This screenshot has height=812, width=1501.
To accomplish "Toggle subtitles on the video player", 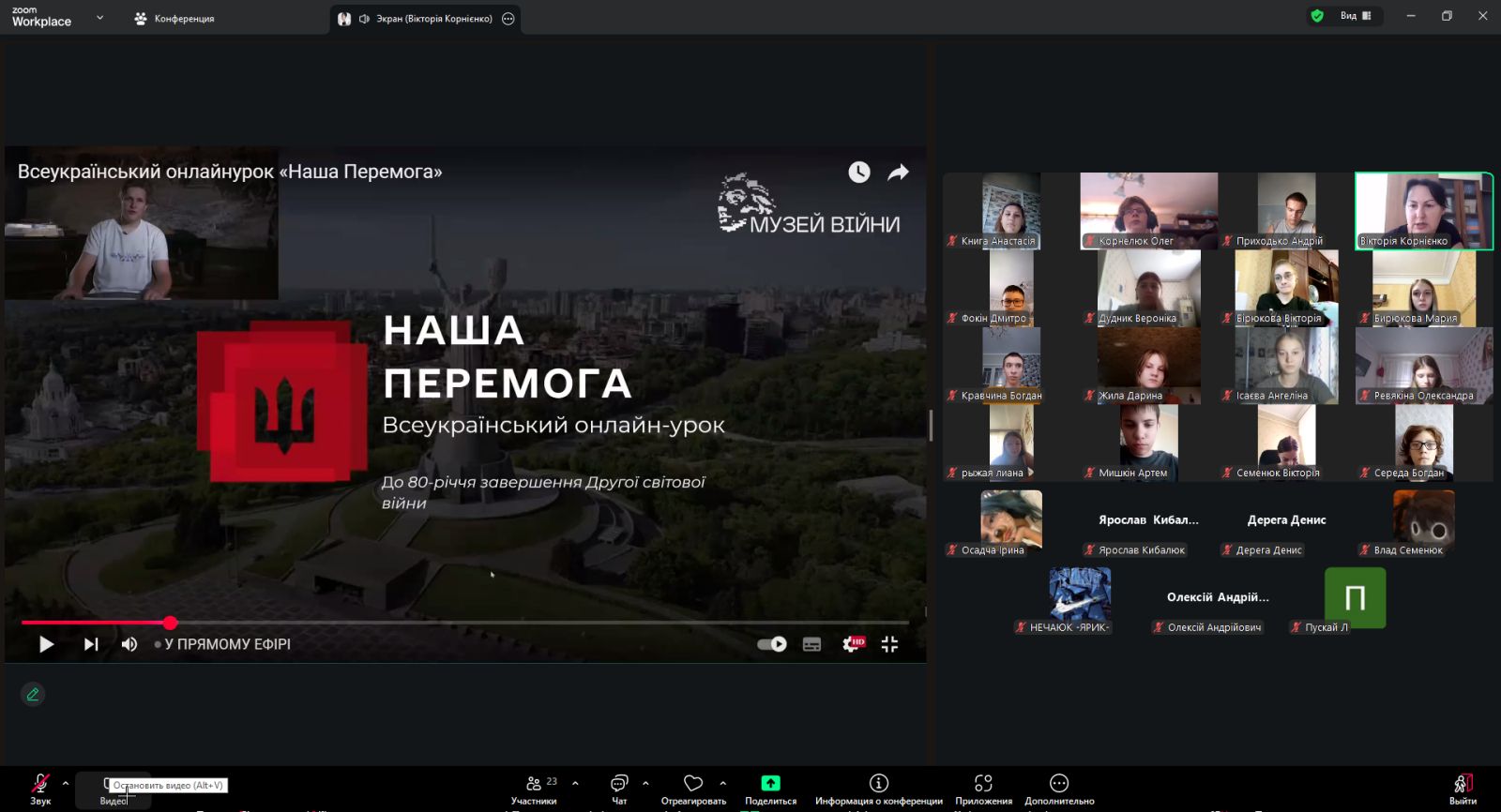I will click(x=811, y=644).
